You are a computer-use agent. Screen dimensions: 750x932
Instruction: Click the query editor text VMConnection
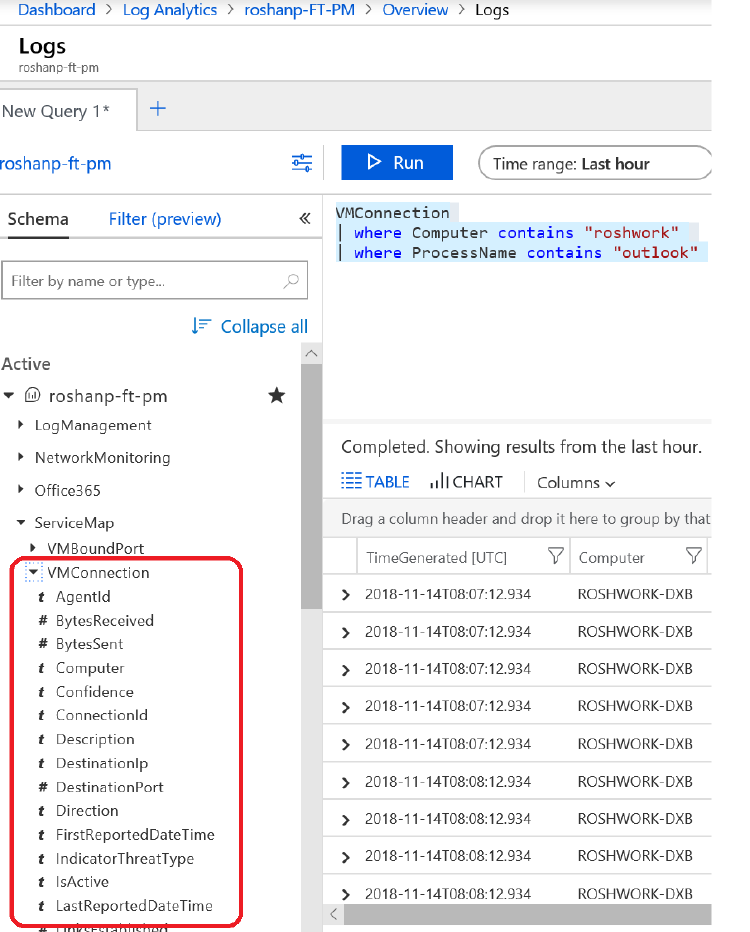392,212
